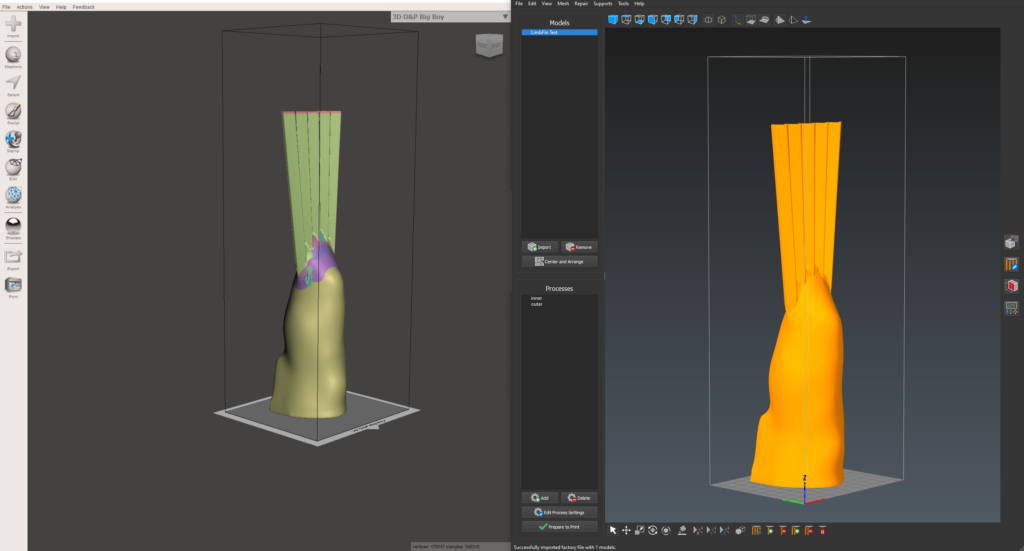Open the Actions menu in Meshmixer
Image resolution: width=1024 pixels, height=551 pixels.
pyautogui.click(x=25, y=7)
